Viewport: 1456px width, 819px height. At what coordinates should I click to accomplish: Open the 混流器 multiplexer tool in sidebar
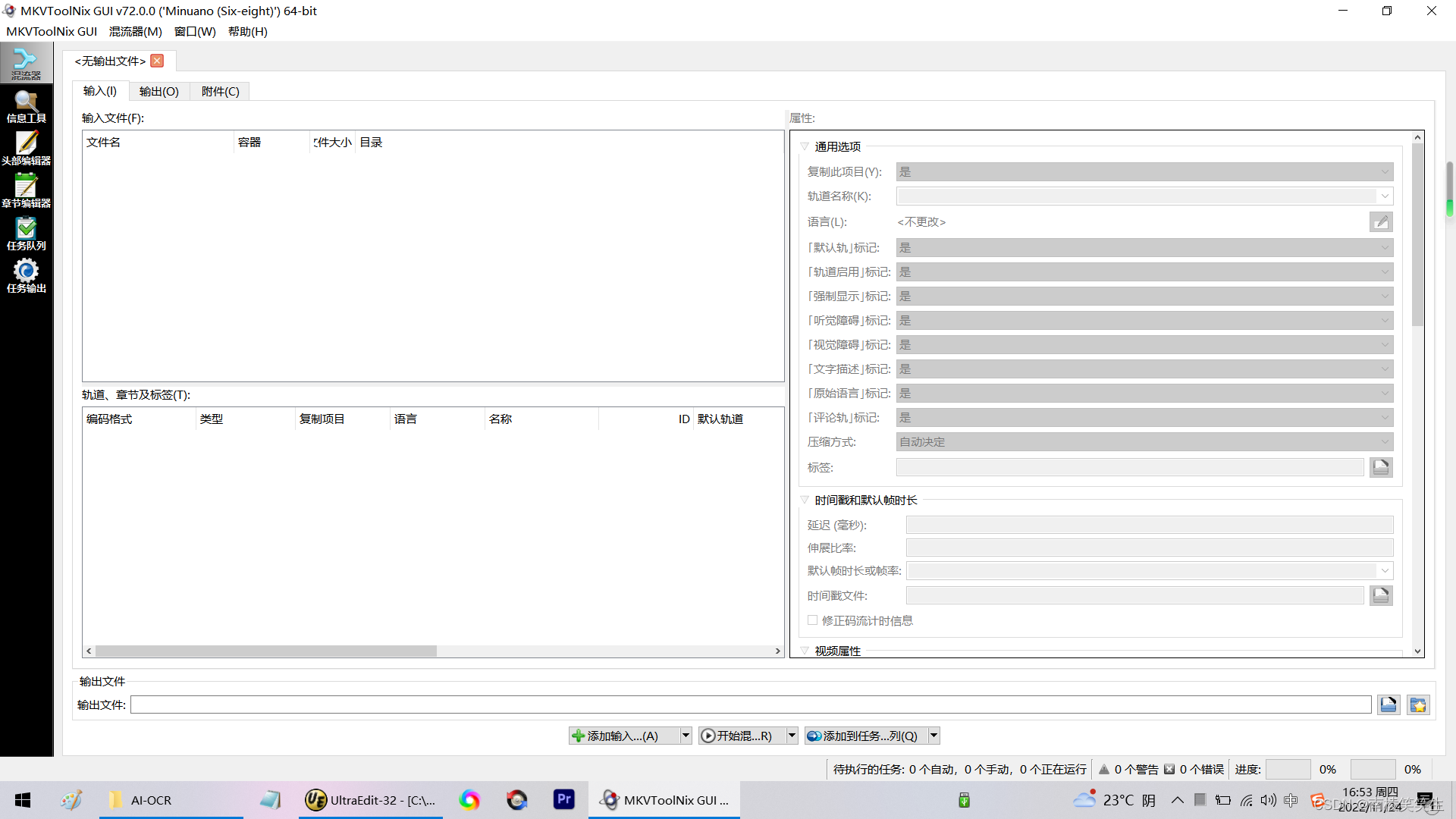(26, 64)
